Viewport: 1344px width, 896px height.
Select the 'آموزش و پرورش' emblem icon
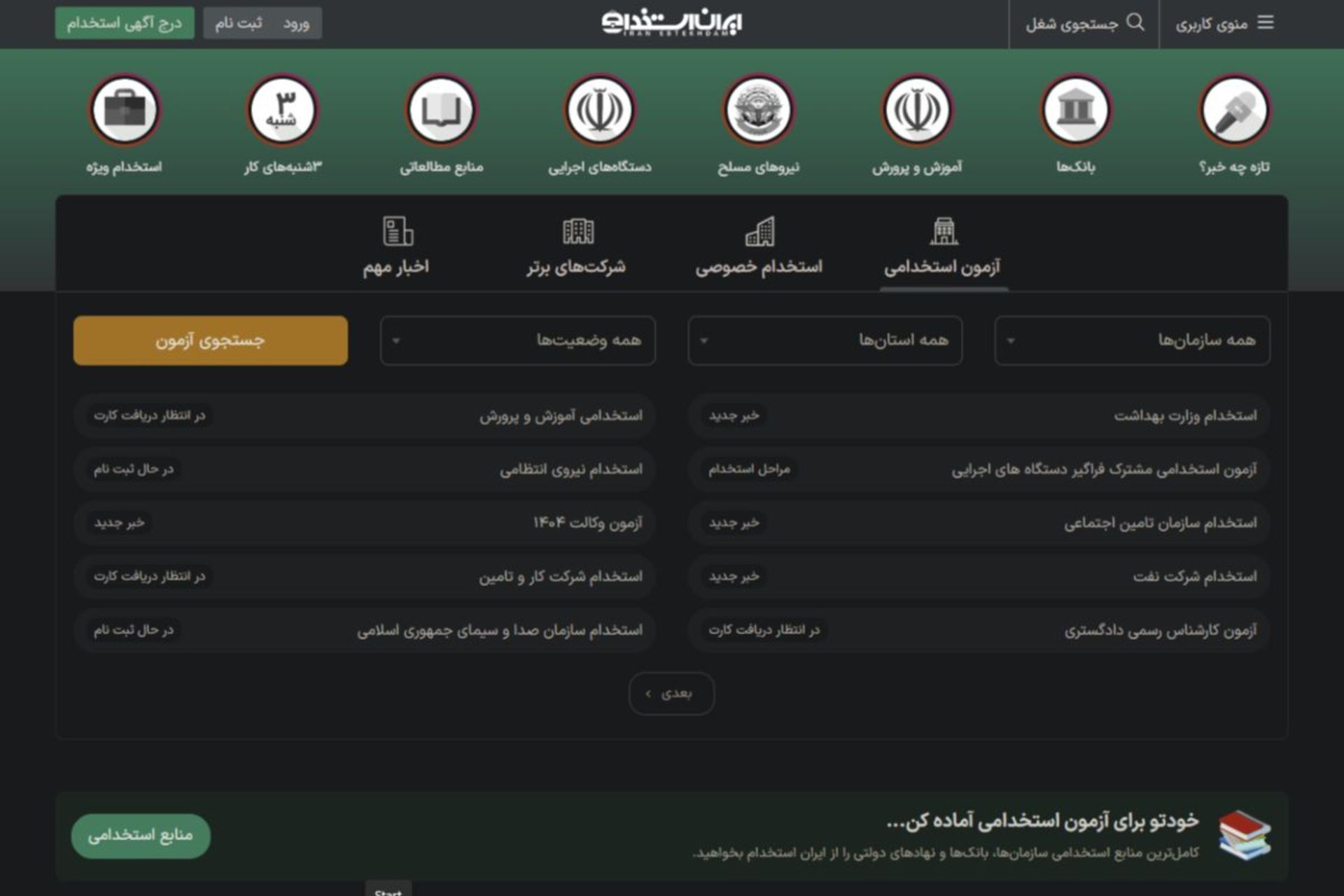[916, 110]
